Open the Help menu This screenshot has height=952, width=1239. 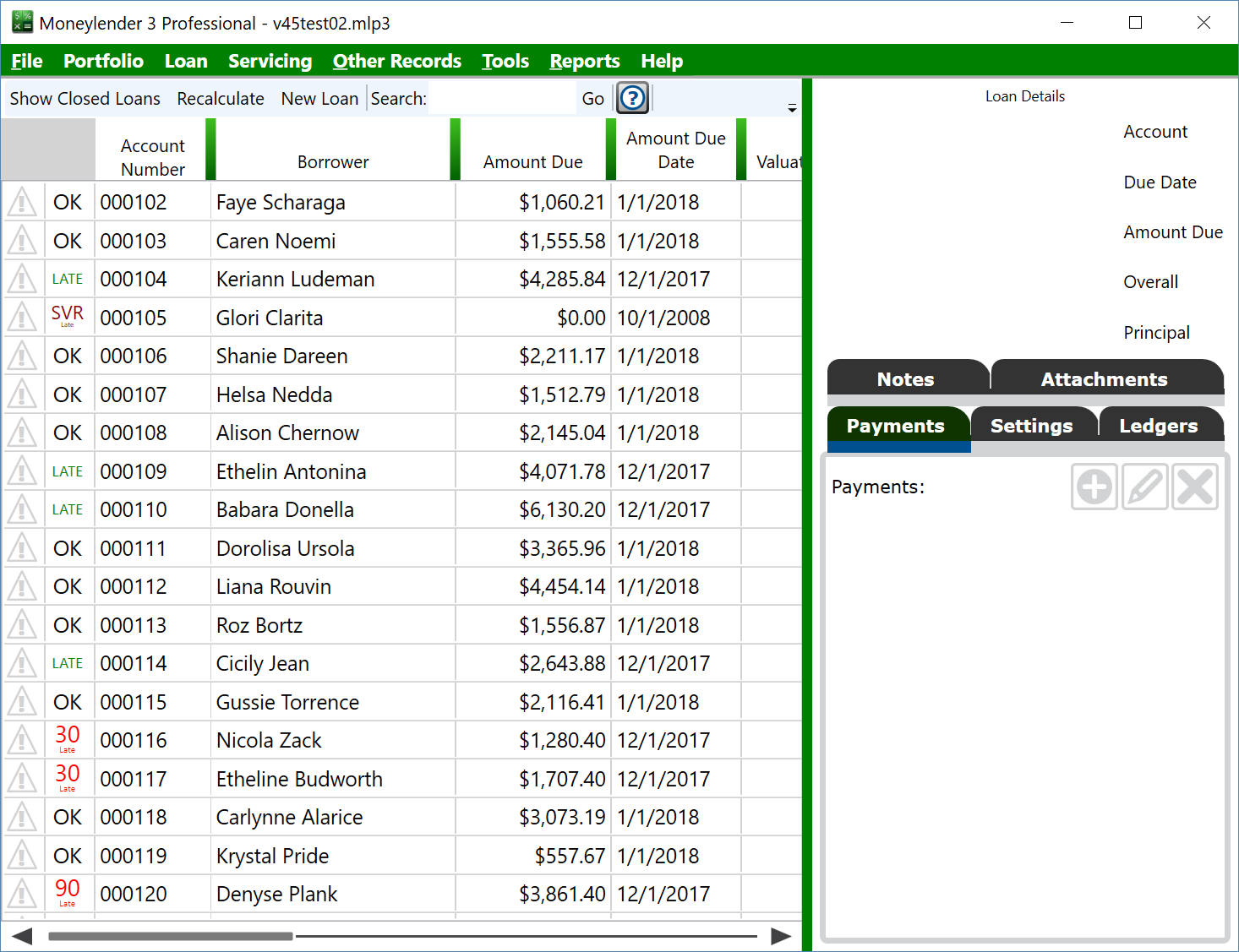pos(662,61)
